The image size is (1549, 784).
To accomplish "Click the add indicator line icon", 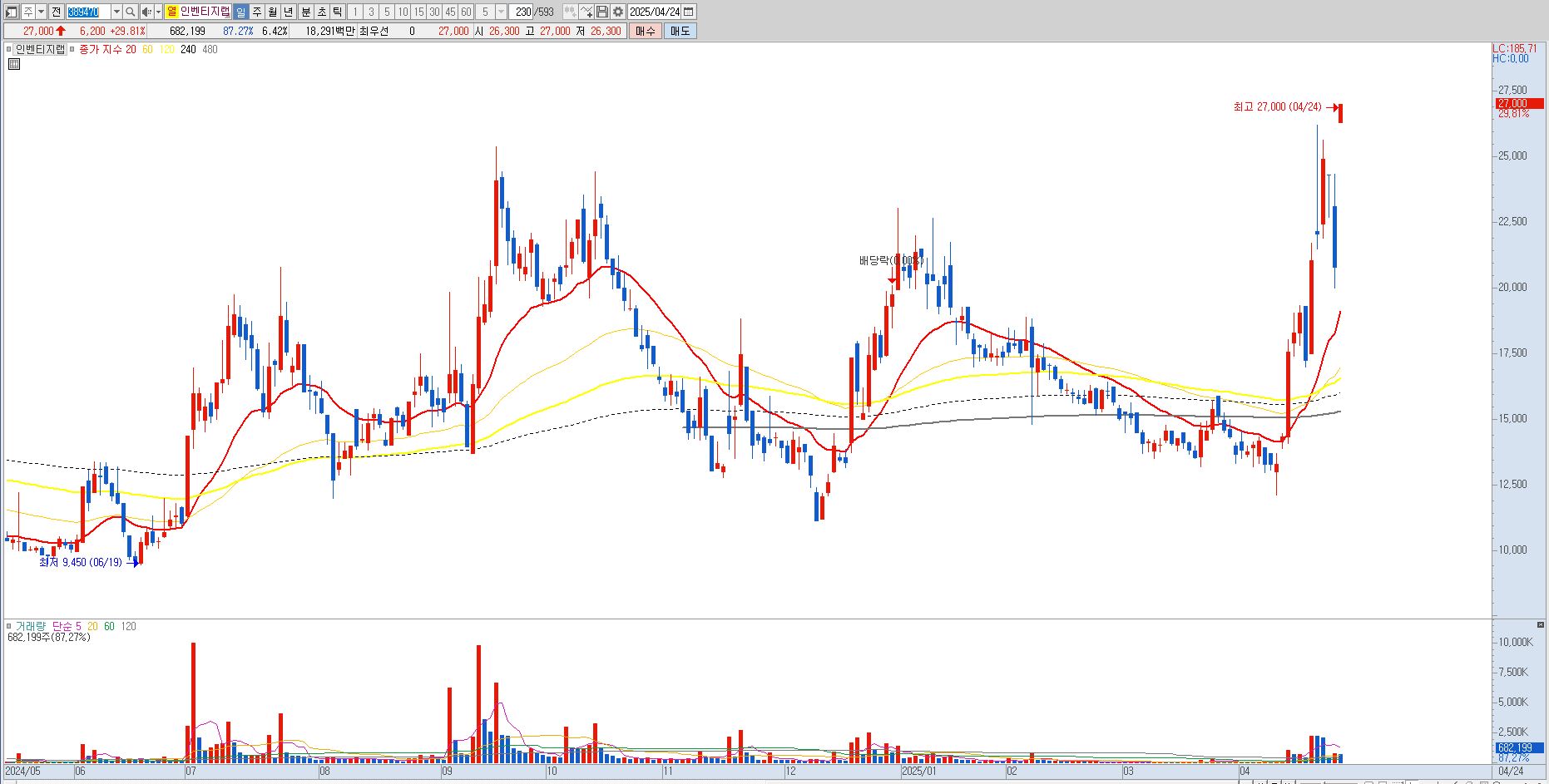I will 586,12.
